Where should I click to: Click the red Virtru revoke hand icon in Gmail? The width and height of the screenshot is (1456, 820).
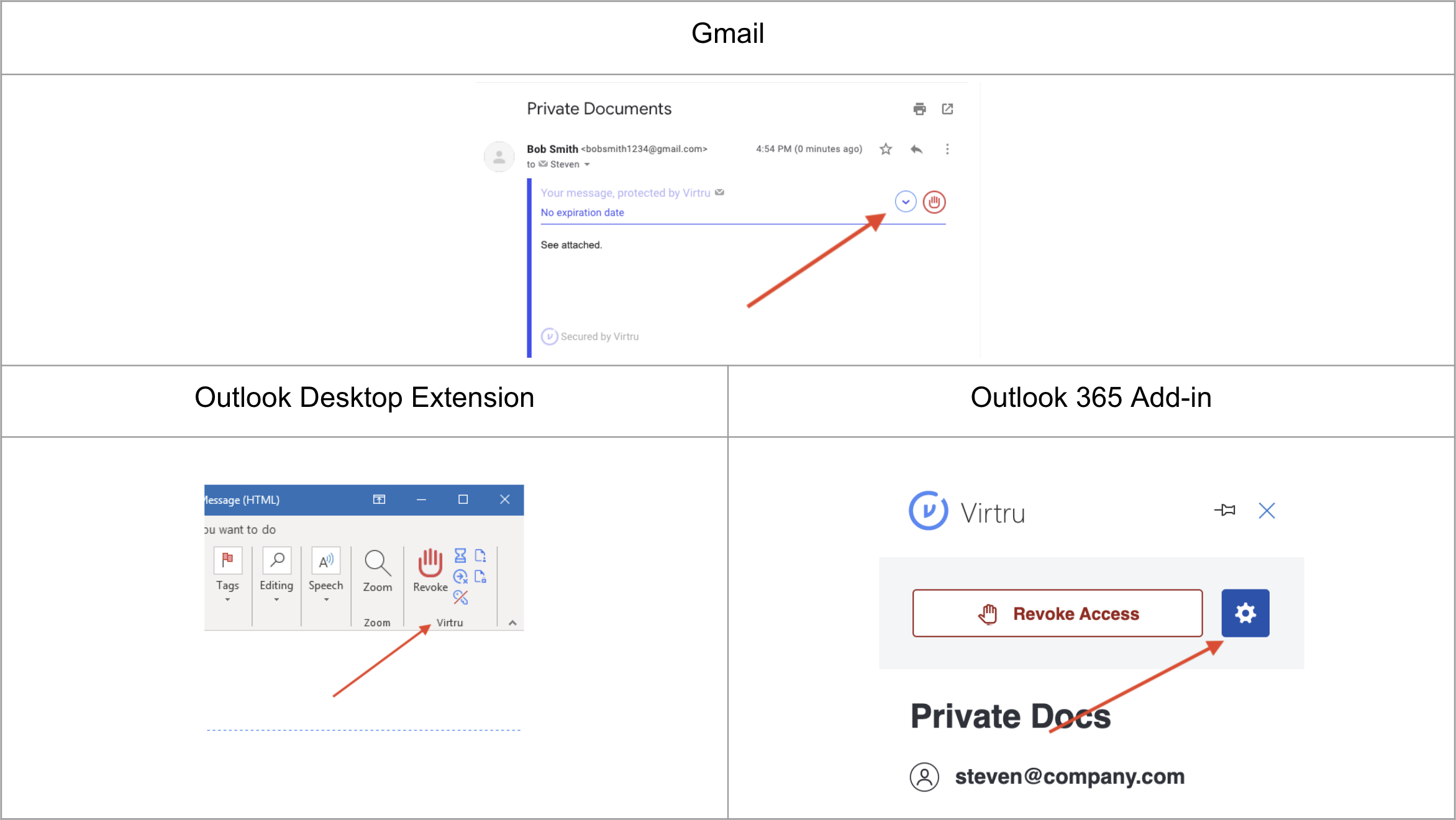click(934, 202)
